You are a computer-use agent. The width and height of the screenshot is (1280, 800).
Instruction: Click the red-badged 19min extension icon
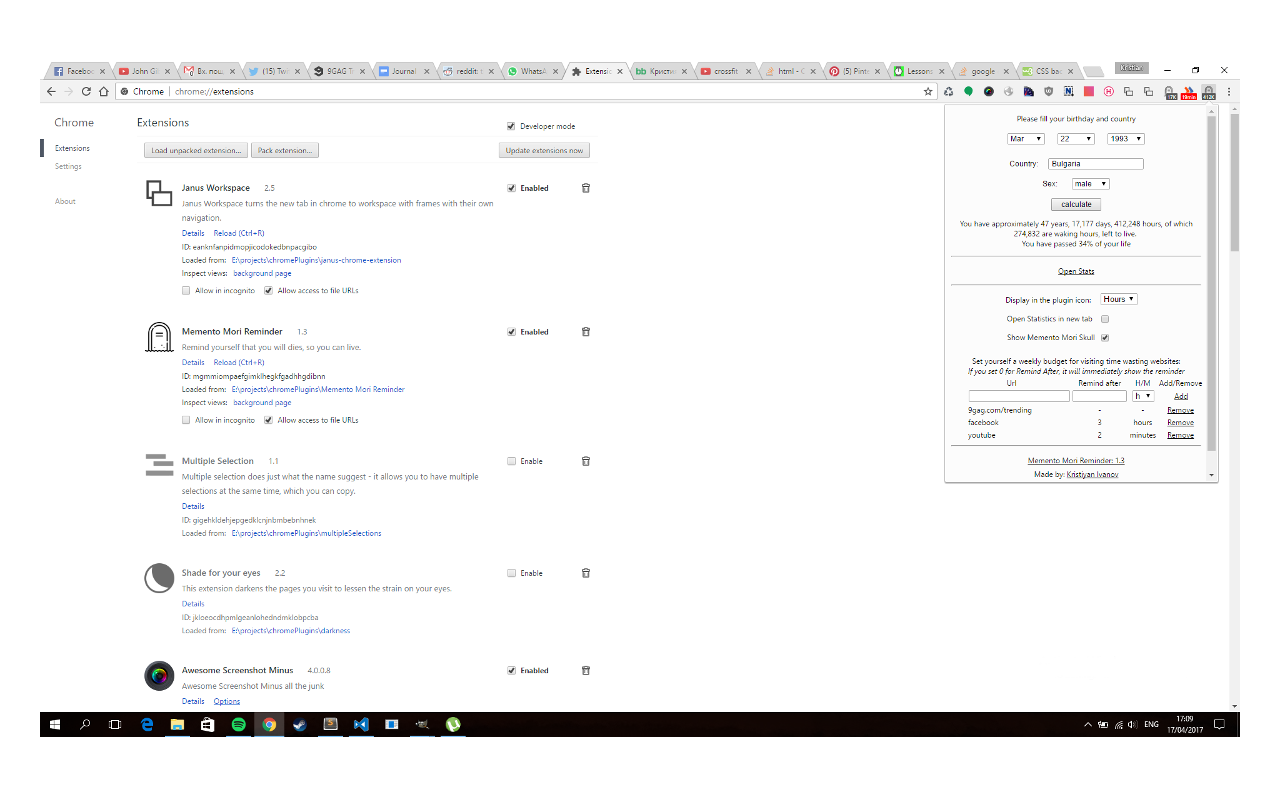tap(1189, 92)
